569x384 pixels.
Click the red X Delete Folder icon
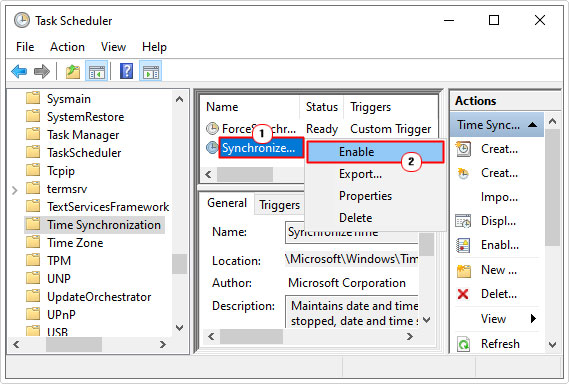tap(463, 294)
